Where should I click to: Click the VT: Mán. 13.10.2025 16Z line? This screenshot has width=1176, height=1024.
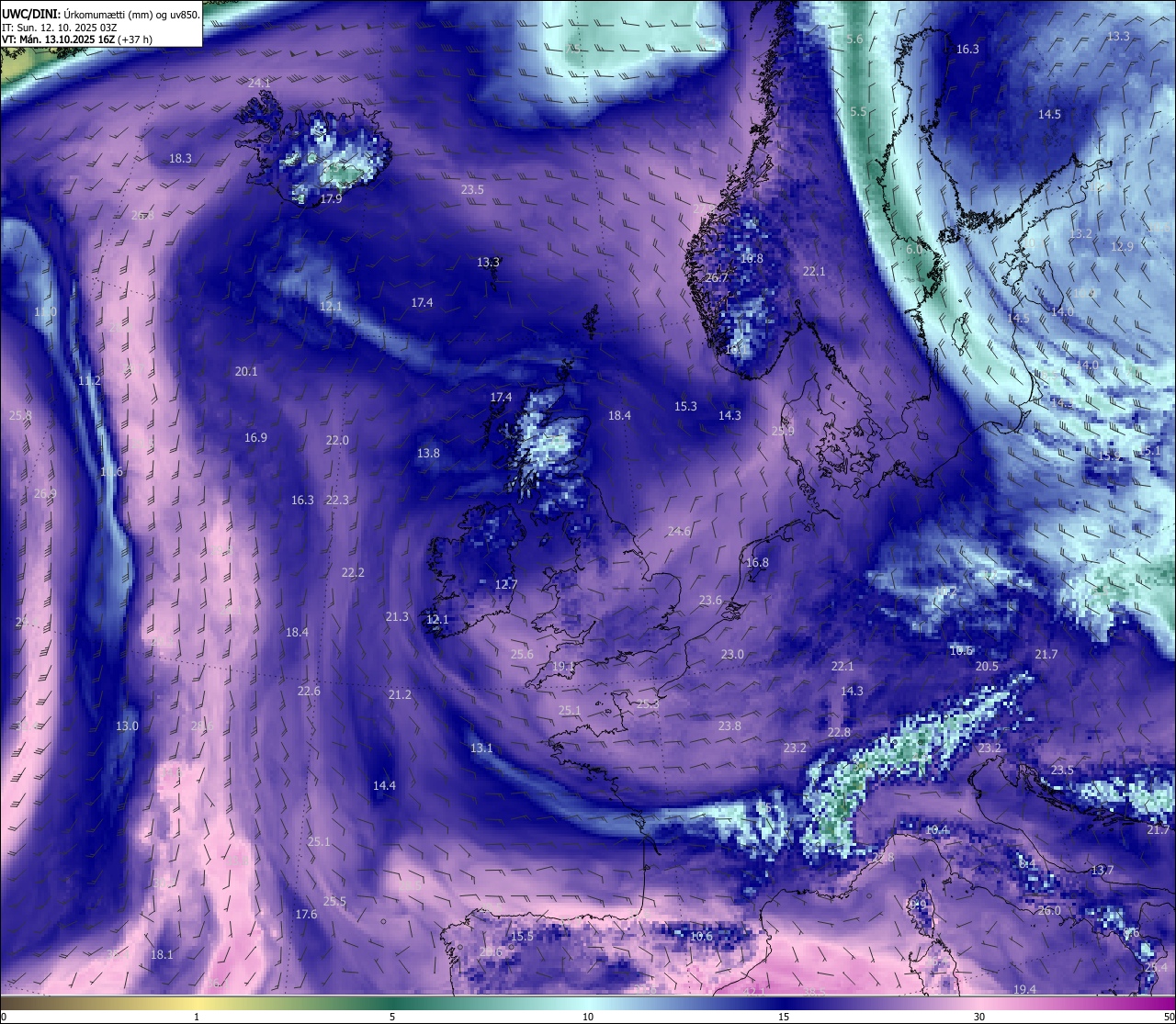coord(58,39)
